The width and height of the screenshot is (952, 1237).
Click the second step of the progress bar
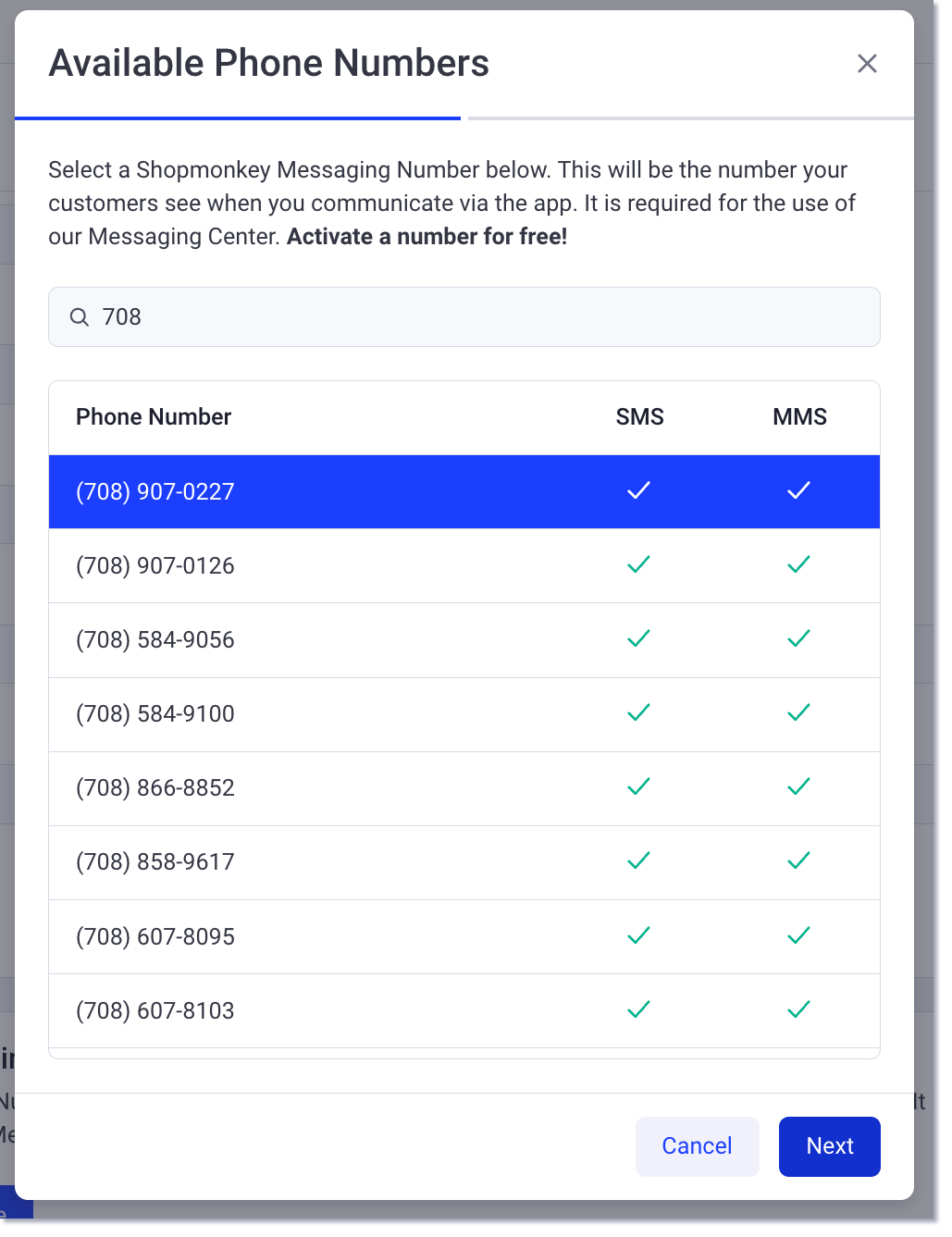pyautogui.click(x=690, y=118)
